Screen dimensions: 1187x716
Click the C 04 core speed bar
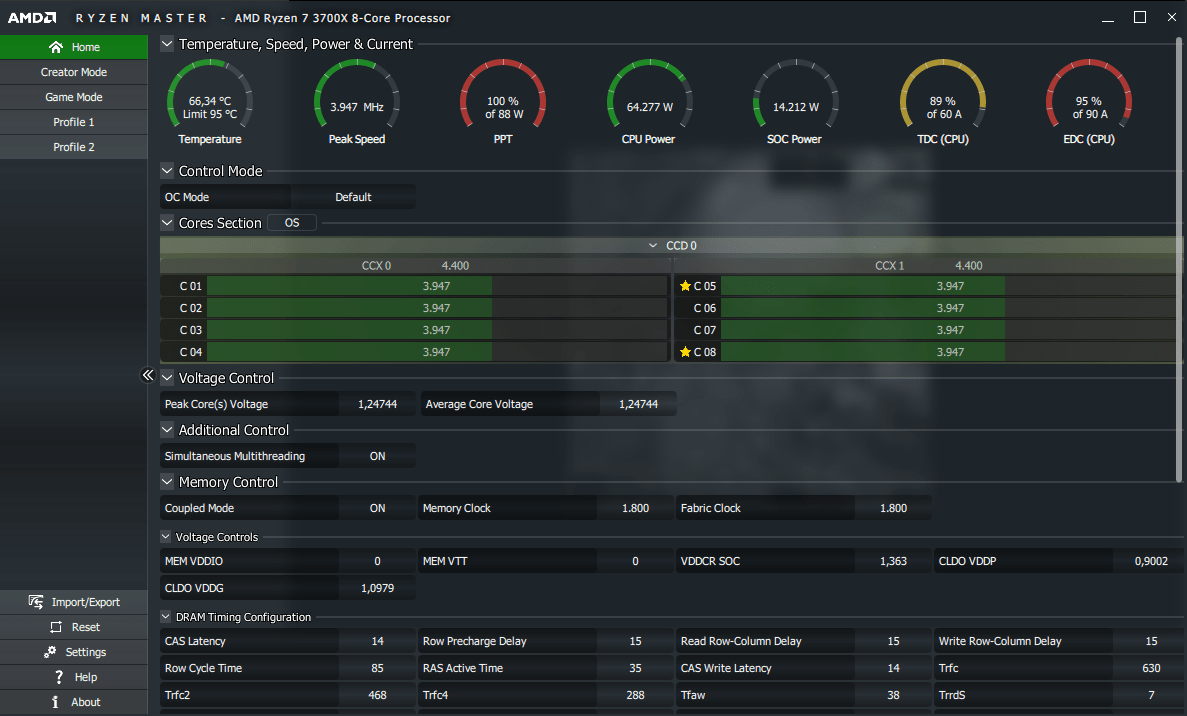437,352
